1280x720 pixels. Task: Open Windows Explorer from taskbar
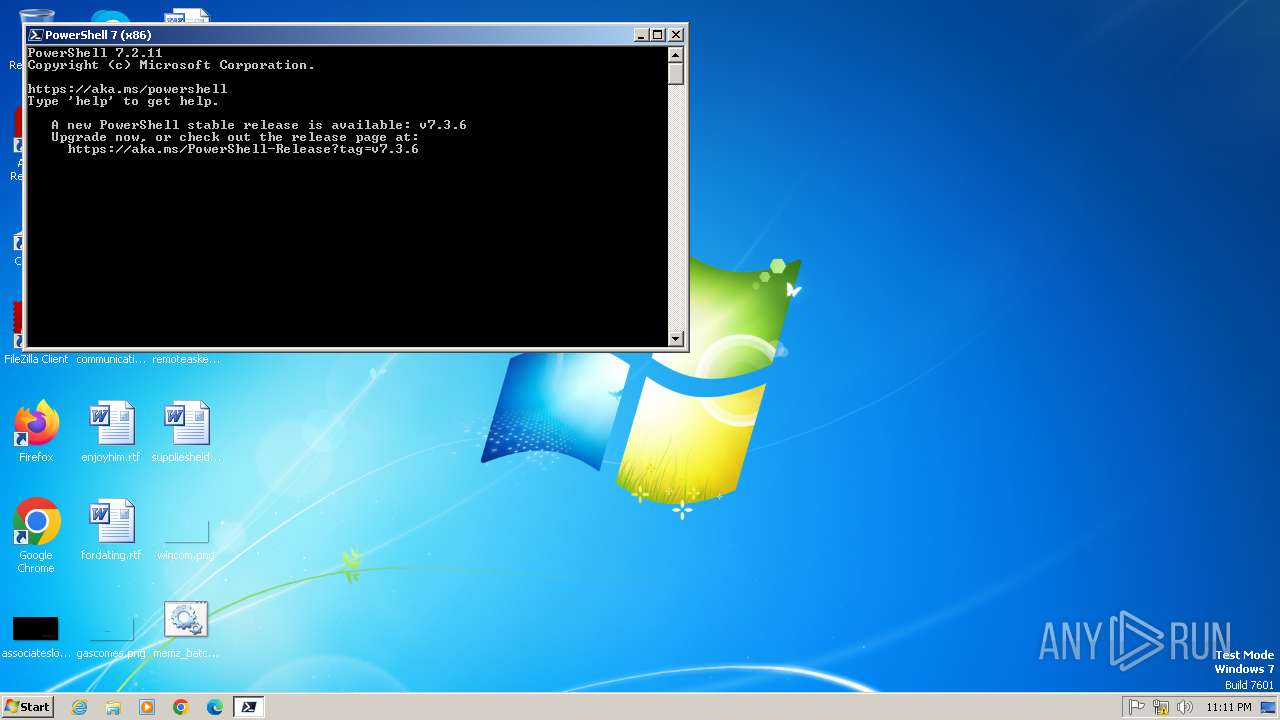[x=113, y=707]
